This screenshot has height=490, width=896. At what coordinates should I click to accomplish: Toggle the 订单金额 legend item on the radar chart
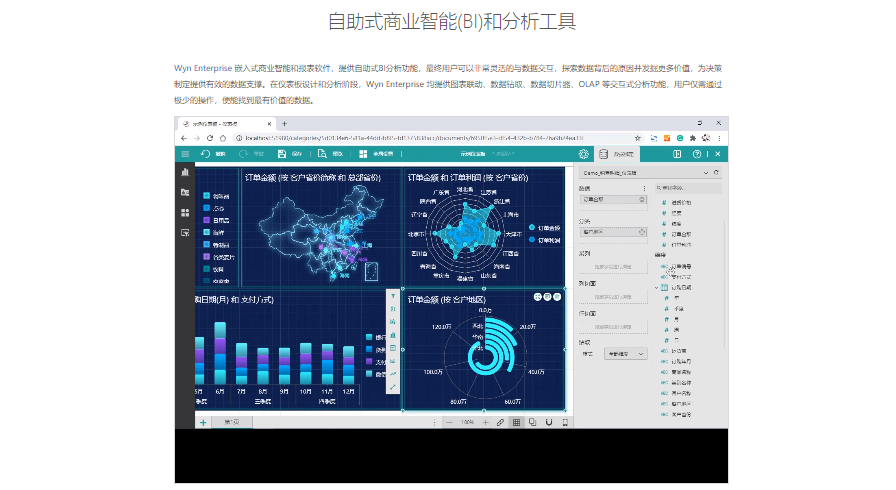pyautogui.click(x=545, y=228)
